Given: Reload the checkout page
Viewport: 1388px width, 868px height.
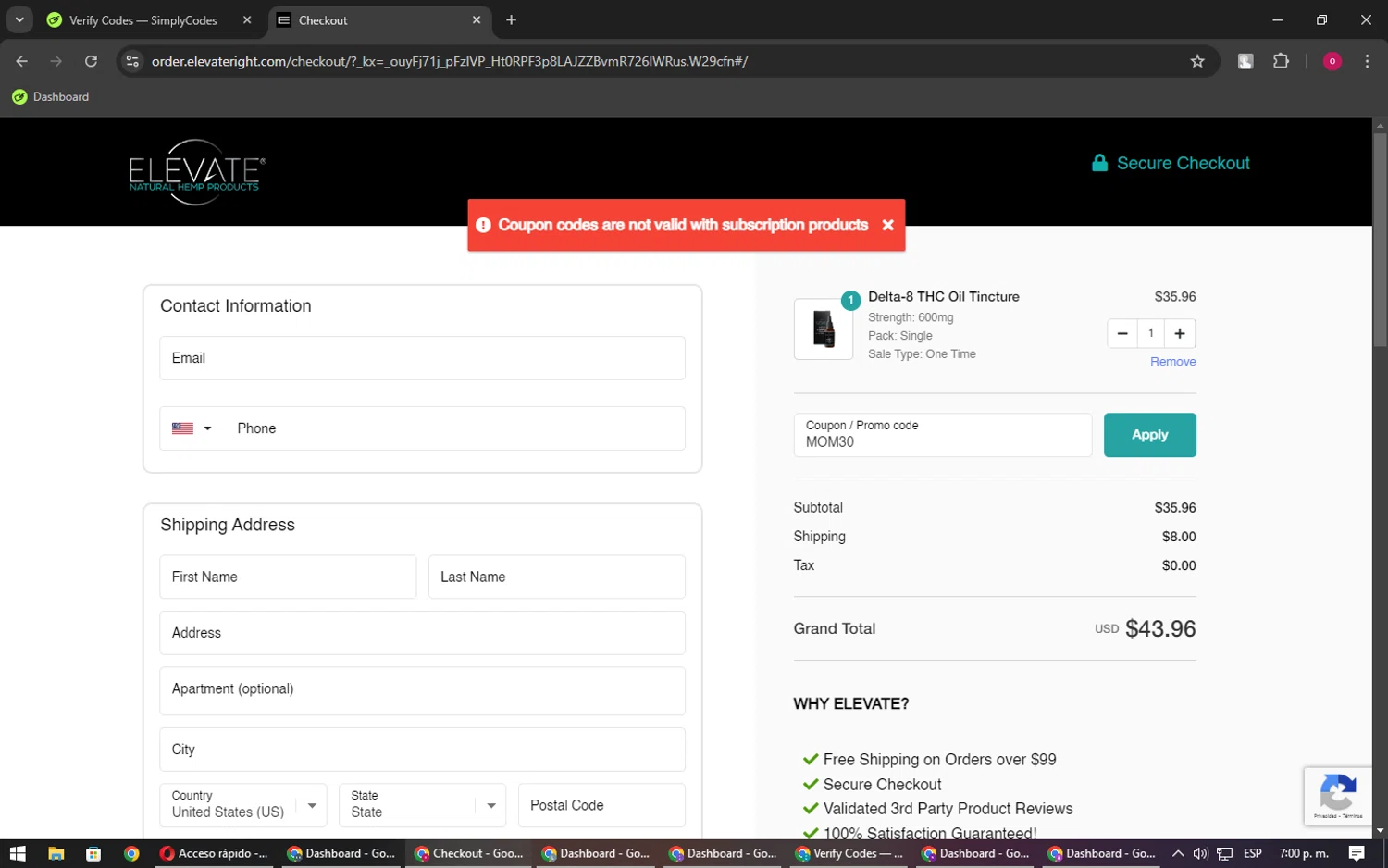Looking at the screenshot, I should tap(91, 61).
